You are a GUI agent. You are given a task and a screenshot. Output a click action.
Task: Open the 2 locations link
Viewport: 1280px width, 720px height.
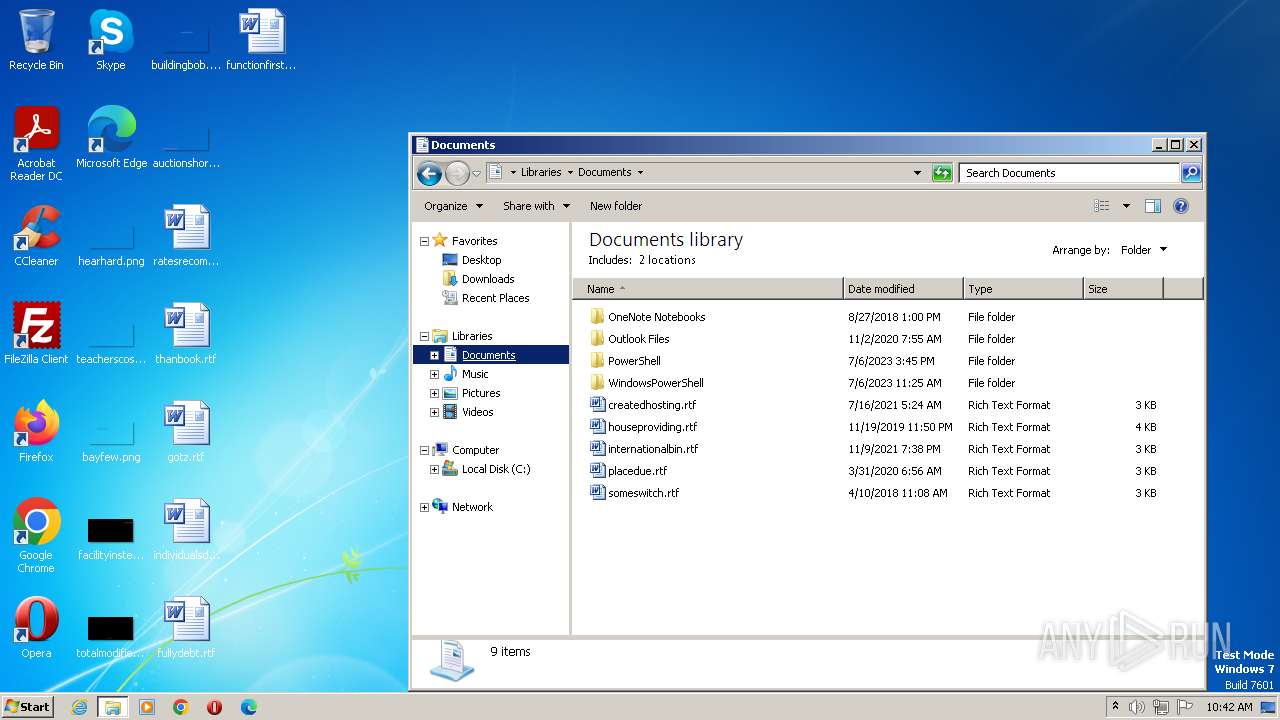(x=667, y=260)
